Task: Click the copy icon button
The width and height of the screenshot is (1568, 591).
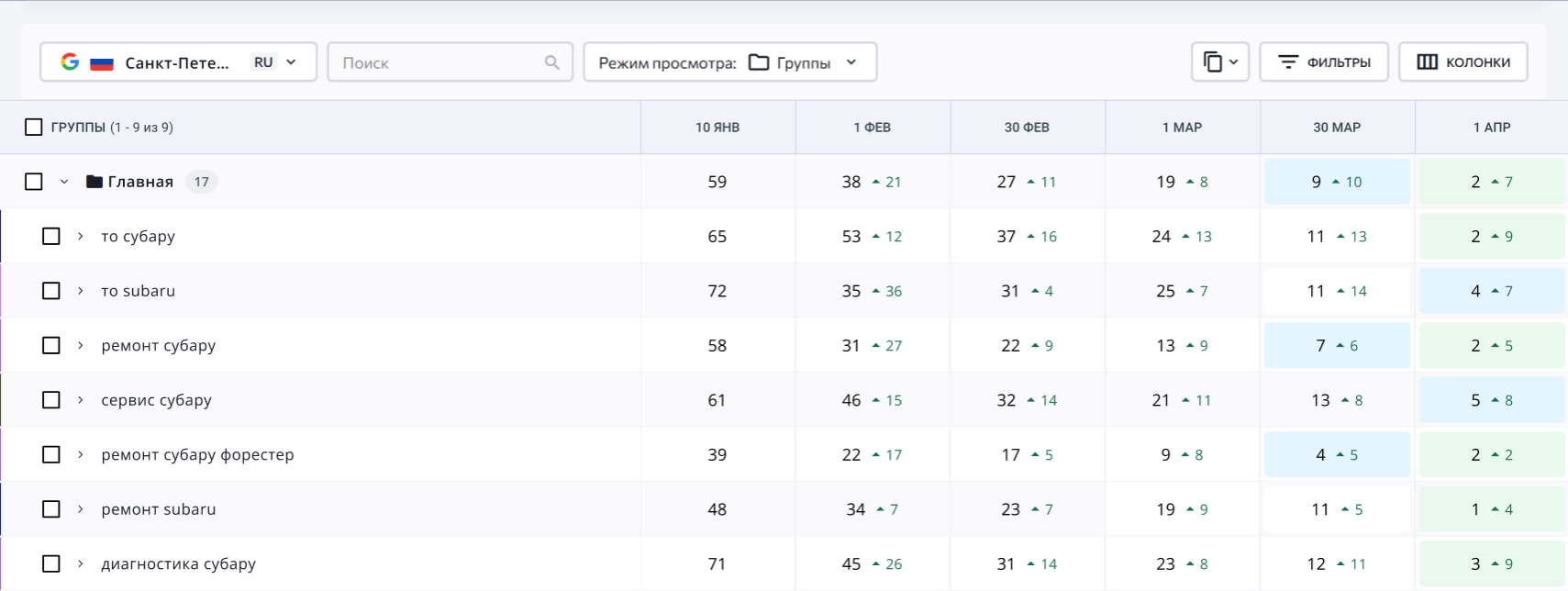Action: (1213, 62)
